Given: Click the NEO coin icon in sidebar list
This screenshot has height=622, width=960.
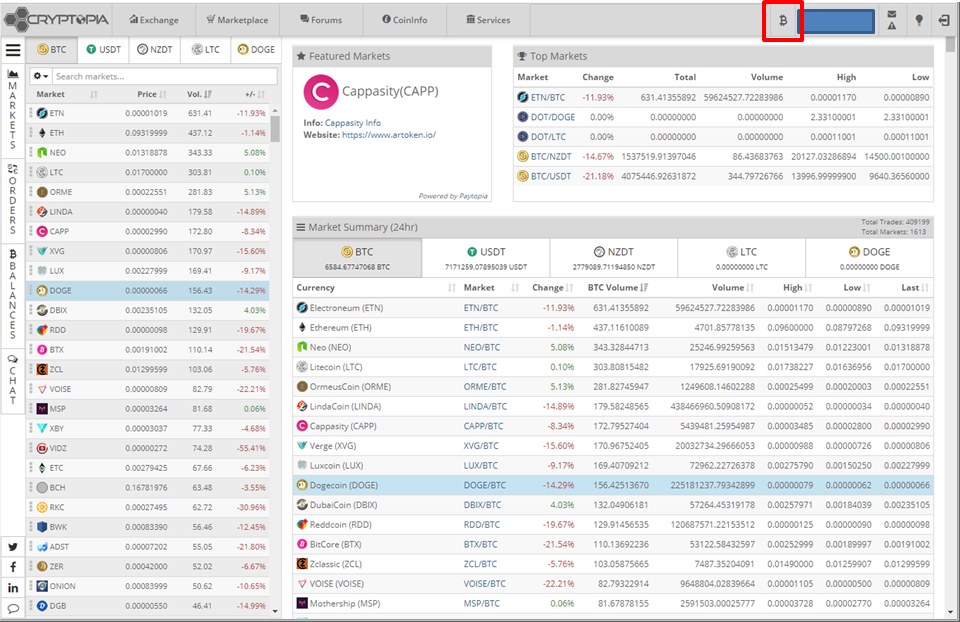Looking at the screenshot, I should pos(42,152).
